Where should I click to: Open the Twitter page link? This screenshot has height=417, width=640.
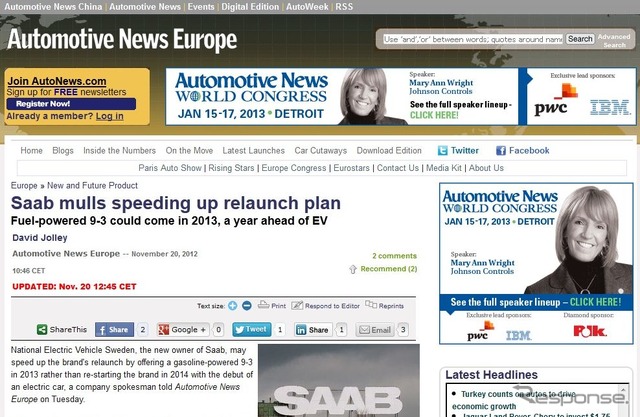(458, 151)
